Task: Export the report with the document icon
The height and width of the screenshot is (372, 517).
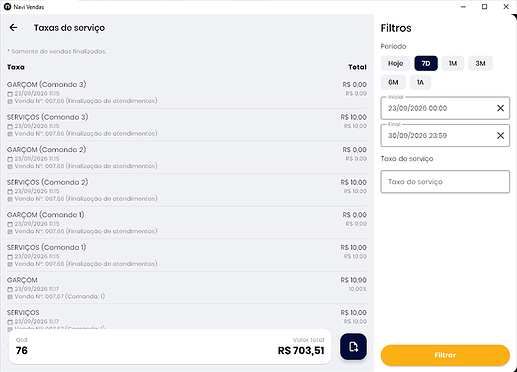Action: [353, 347]
